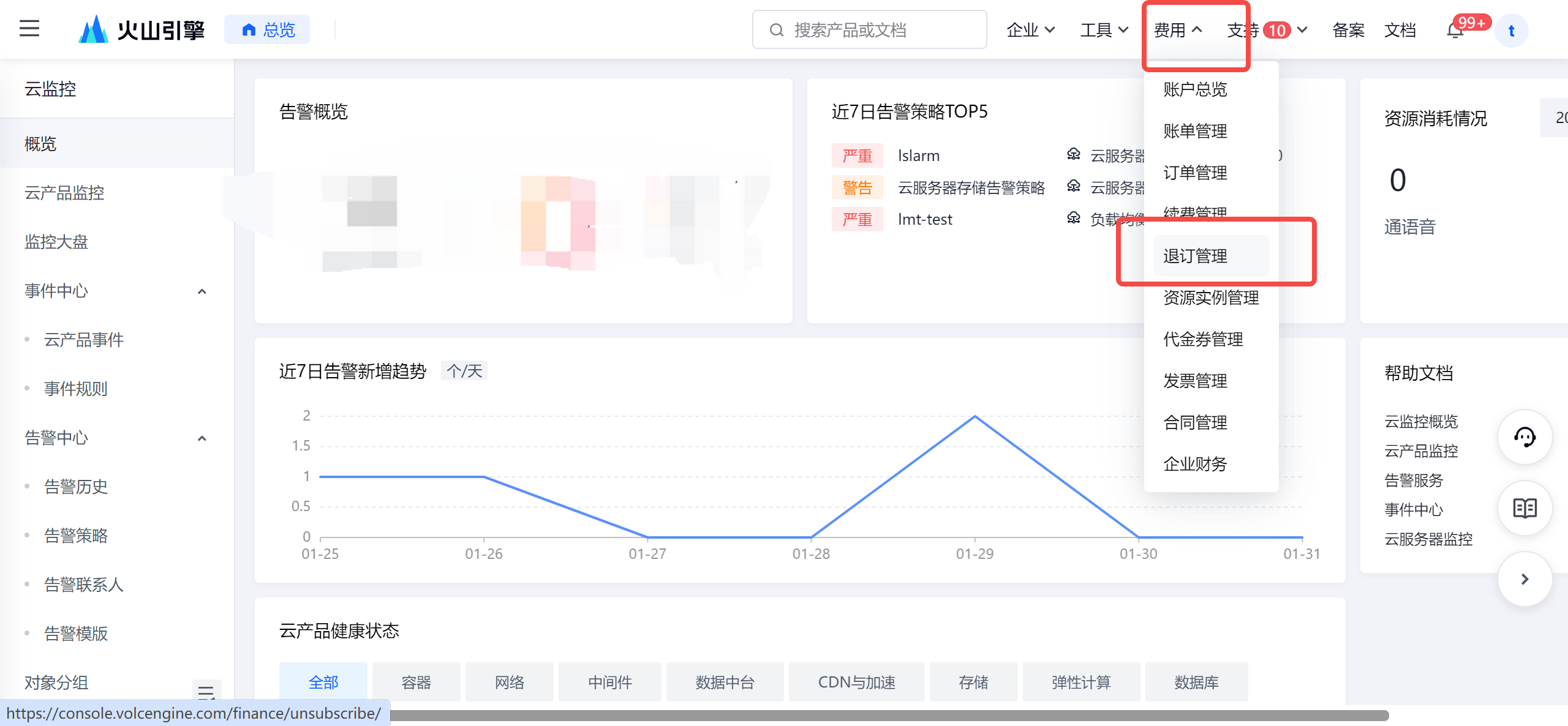The height and width of the screenshot is (726, 1568).
Task: Click the home icon in 总览 button
Action: coord(249,30)
